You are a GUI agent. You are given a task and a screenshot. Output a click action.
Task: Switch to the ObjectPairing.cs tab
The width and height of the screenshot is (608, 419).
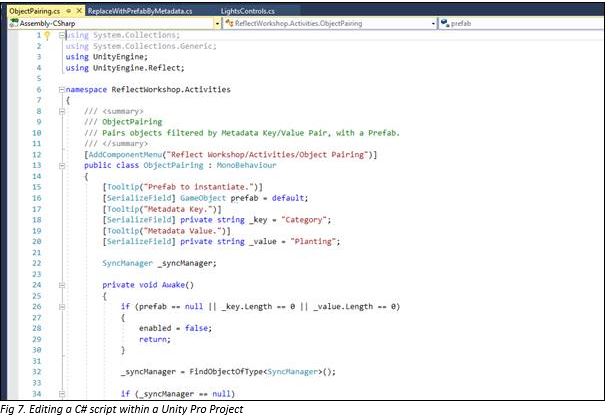35,11
